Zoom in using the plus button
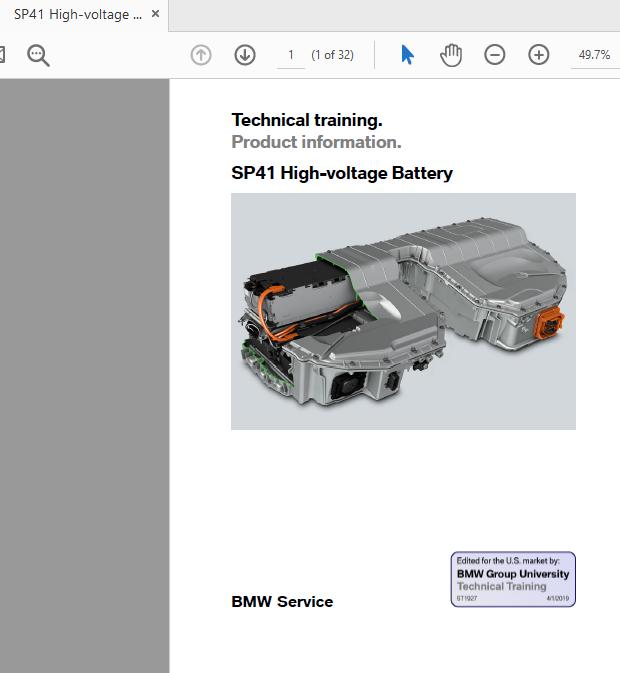The image size is (620, 673). (539, 55)
